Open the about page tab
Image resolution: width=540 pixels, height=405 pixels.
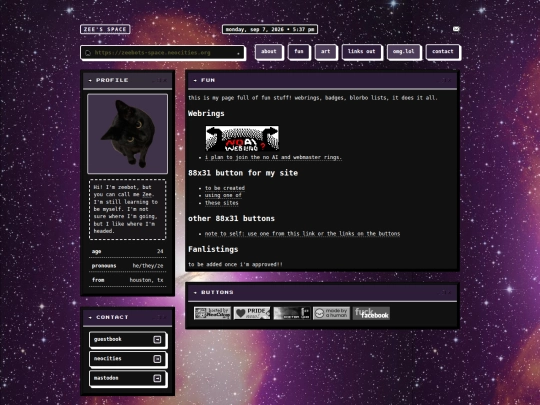pos(269,52)
